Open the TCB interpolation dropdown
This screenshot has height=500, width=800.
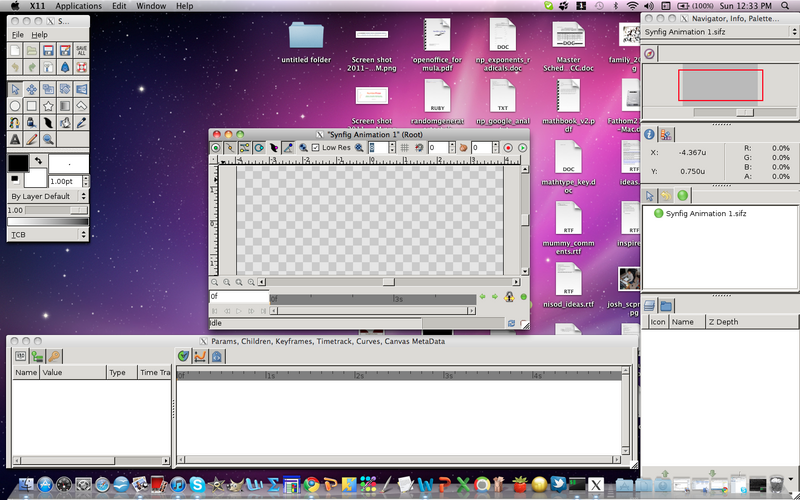coord(48,235)
